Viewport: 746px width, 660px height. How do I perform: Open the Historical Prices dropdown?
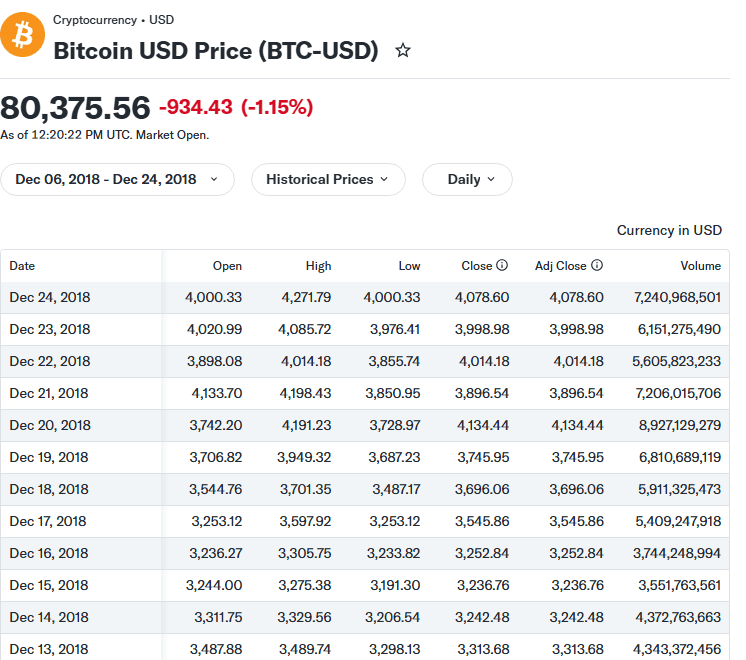tap(328, 179)
